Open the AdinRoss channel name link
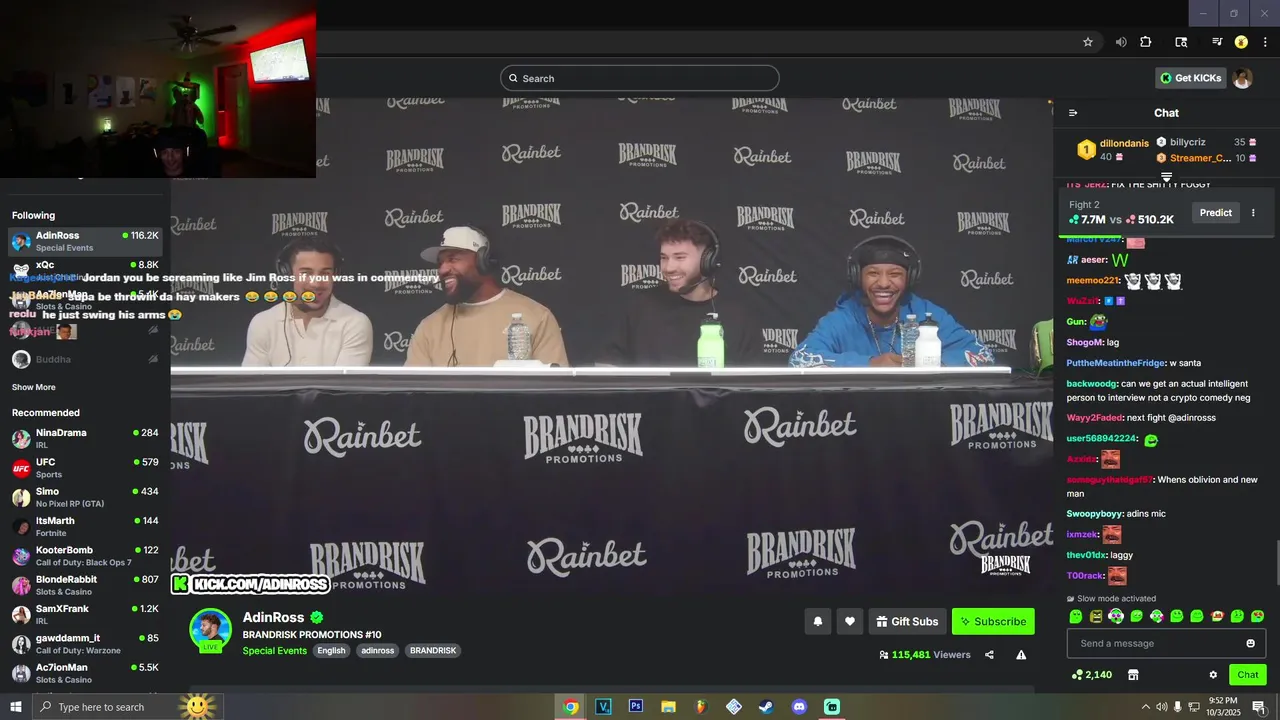Viewport: 1280px width, 720px height. (273, 618)
